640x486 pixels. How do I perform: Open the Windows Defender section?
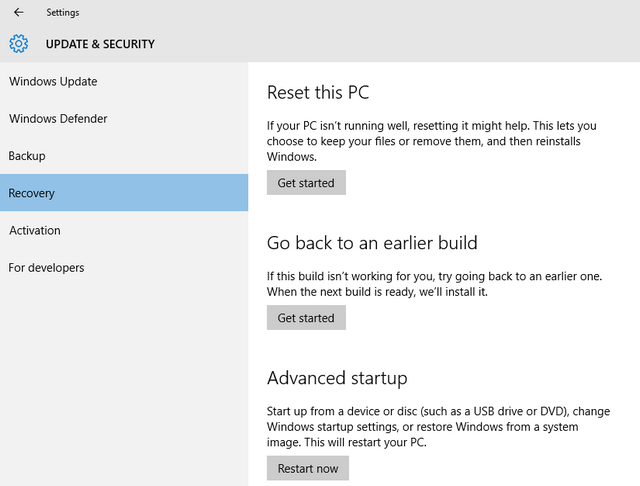tap(124, 118)
